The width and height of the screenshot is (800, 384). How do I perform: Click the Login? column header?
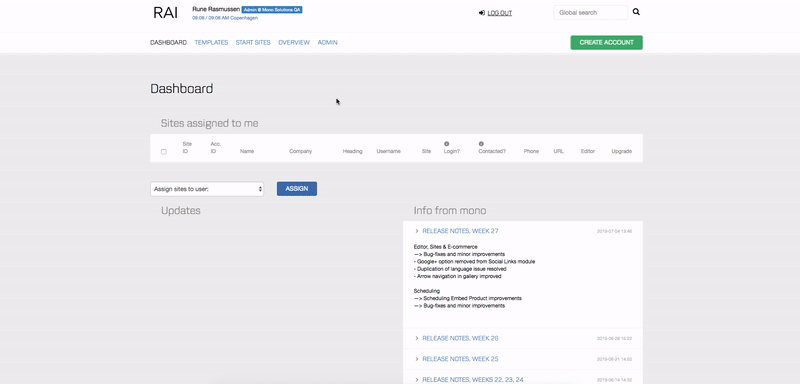(452, 151)
